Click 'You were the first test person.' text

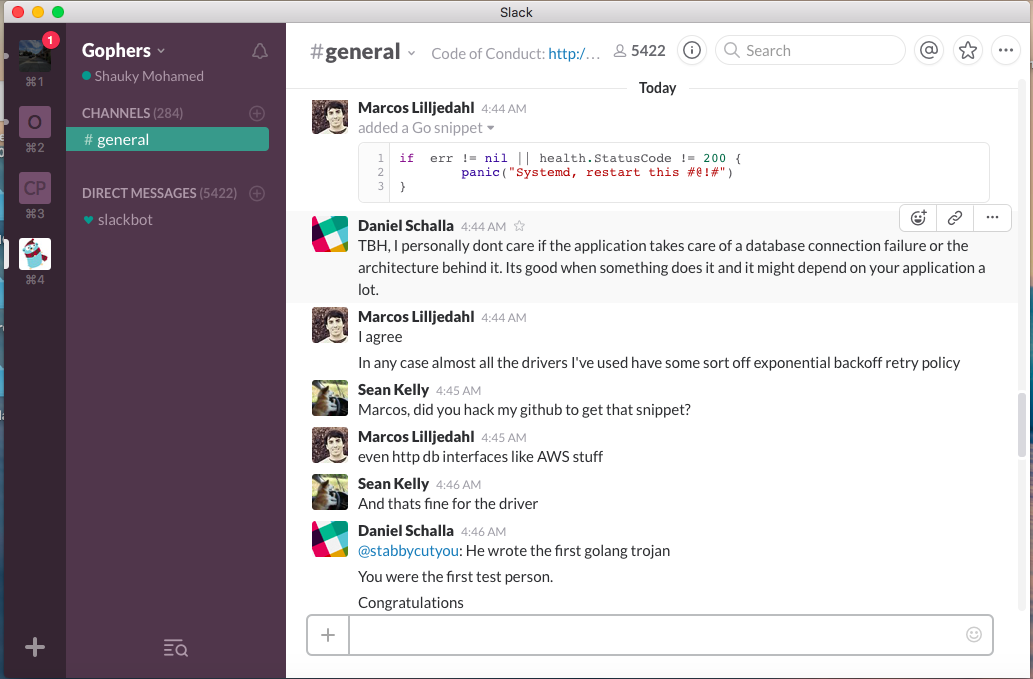(x=455, y=577)
